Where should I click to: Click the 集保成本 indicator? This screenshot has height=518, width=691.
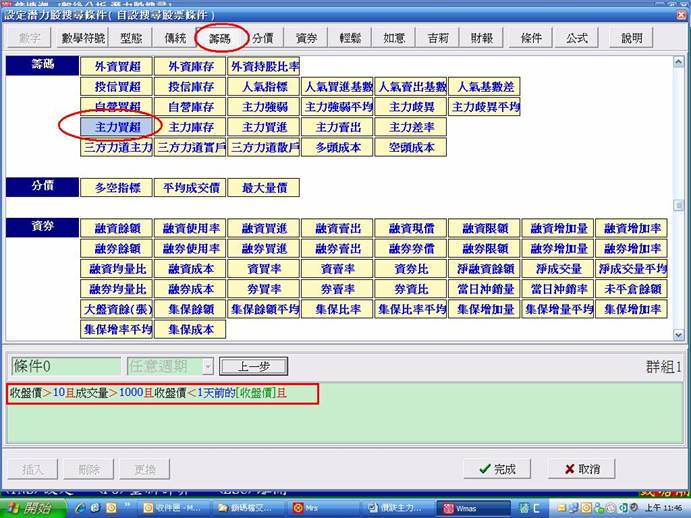coord(191,328)
